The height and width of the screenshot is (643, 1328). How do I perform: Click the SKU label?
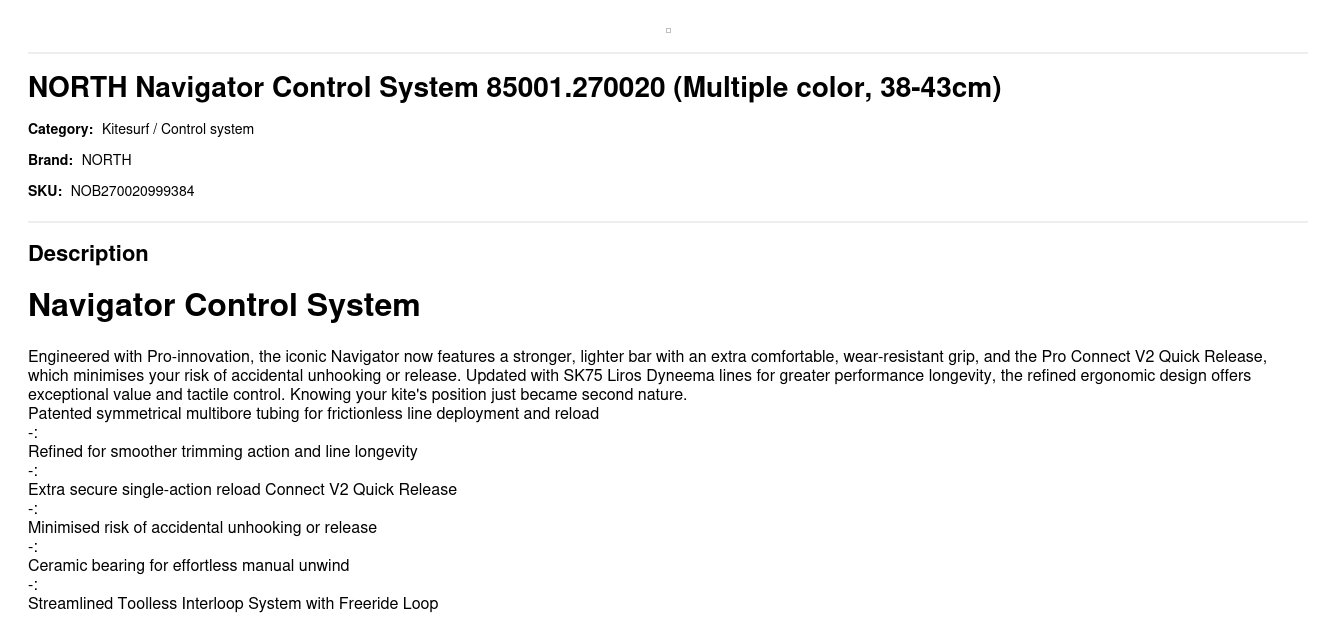[x=45, y=191]
